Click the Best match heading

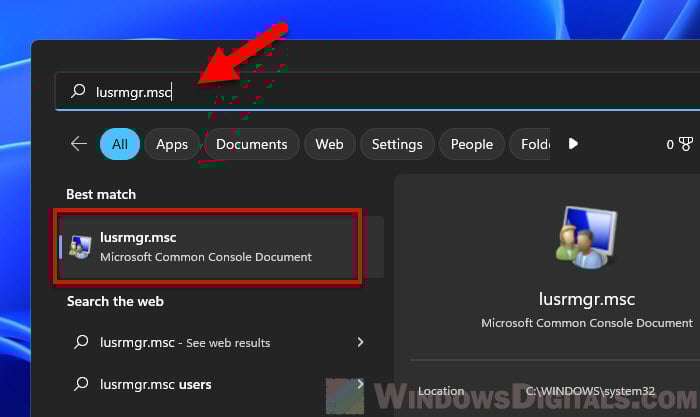pyautogui.click(x=101, y=194)
